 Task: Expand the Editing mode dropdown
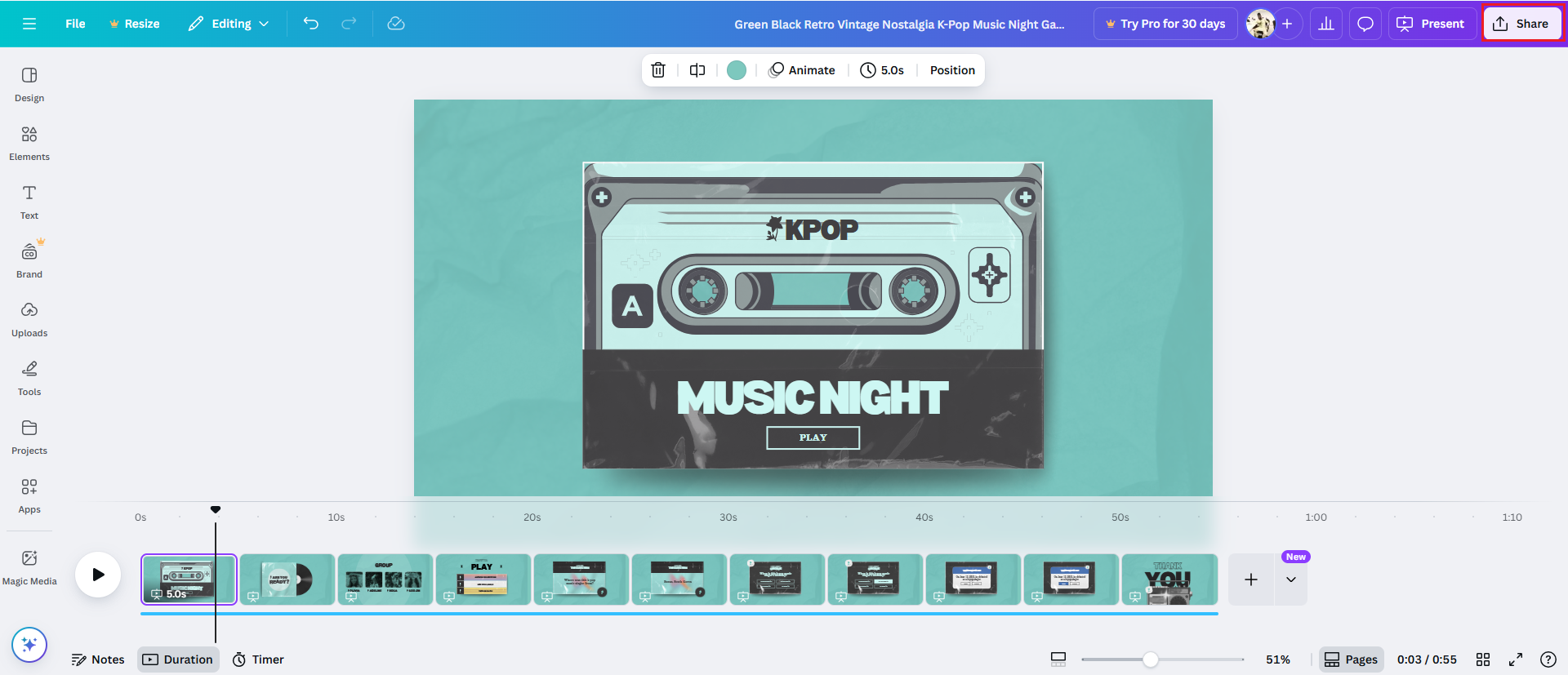pos(229,24)
